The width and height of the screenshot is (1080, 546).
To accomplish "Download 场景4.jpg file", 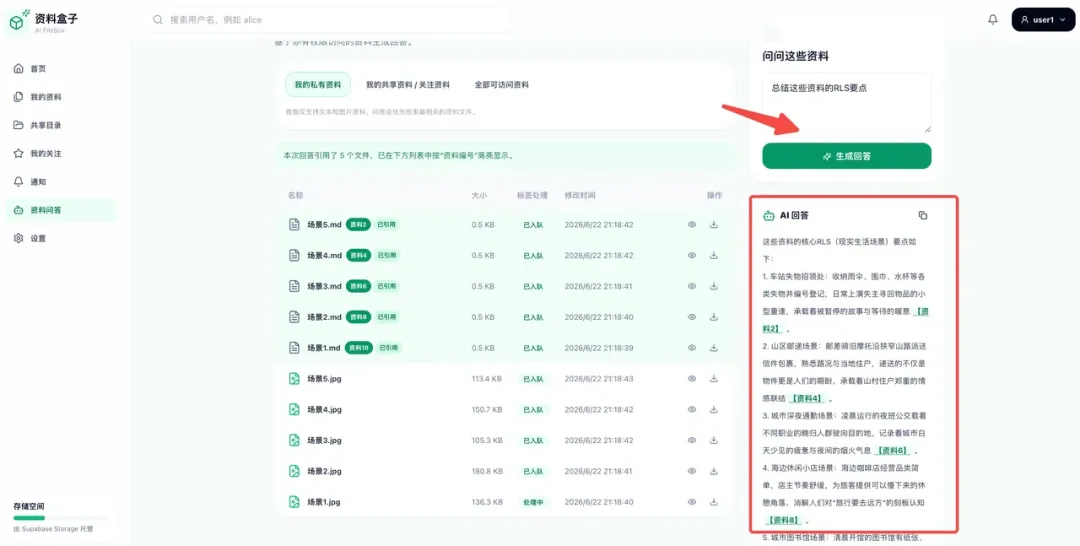I will [714, 409].
